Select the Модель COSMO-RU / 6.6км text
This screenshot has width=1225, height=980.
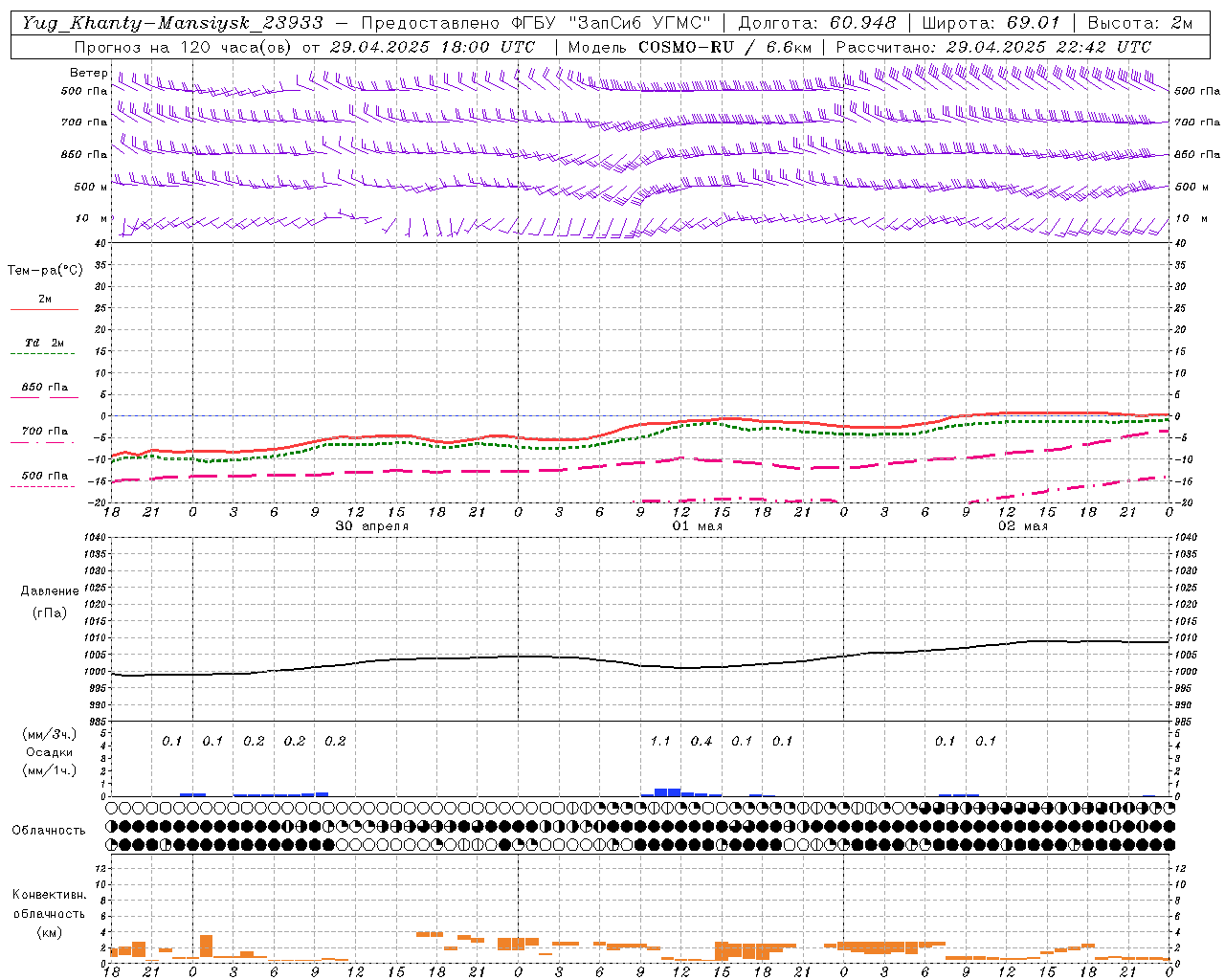click(x=689, y=47)
